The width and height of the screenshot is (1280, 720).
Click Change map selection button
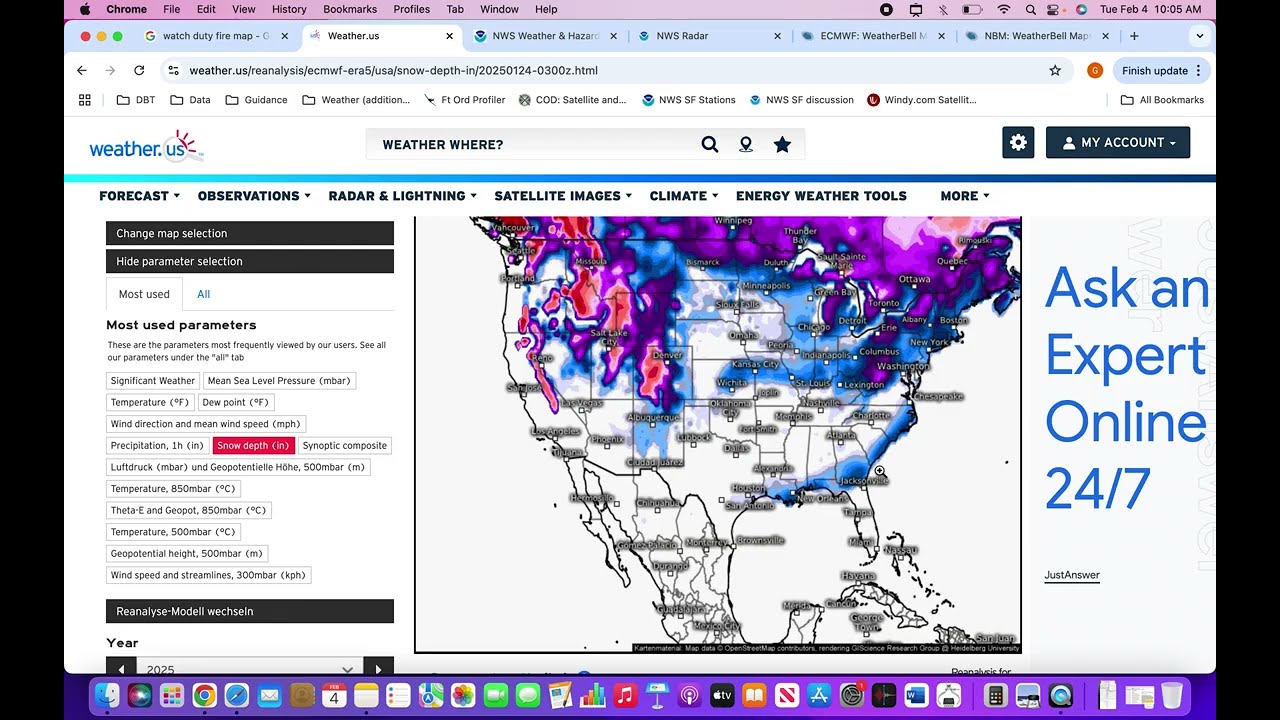pyautogui.click(x=250, y=233)
